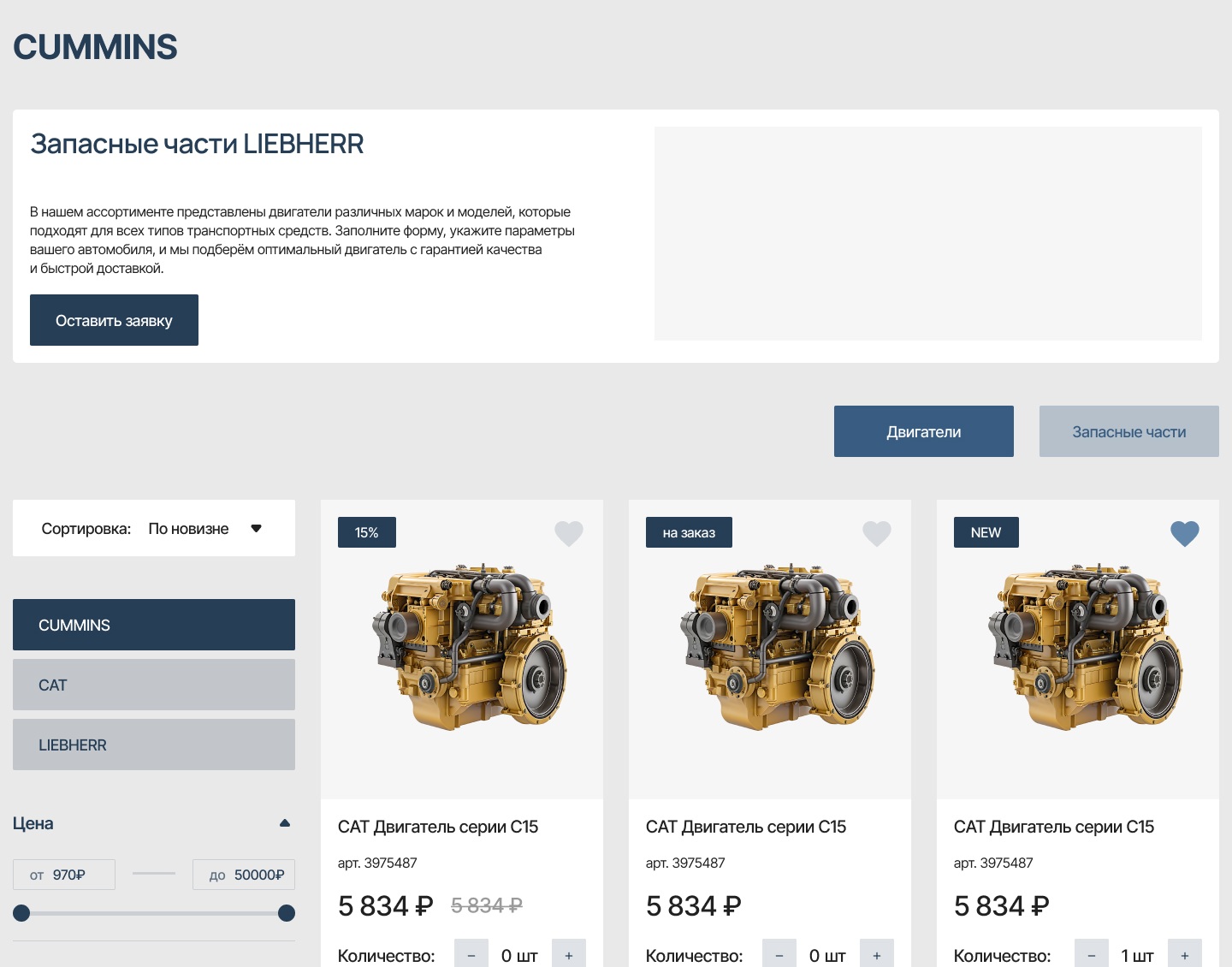1232x967 pixels.
Task: Increase quantity of the 15% product
Action: (x=569, y=955)
